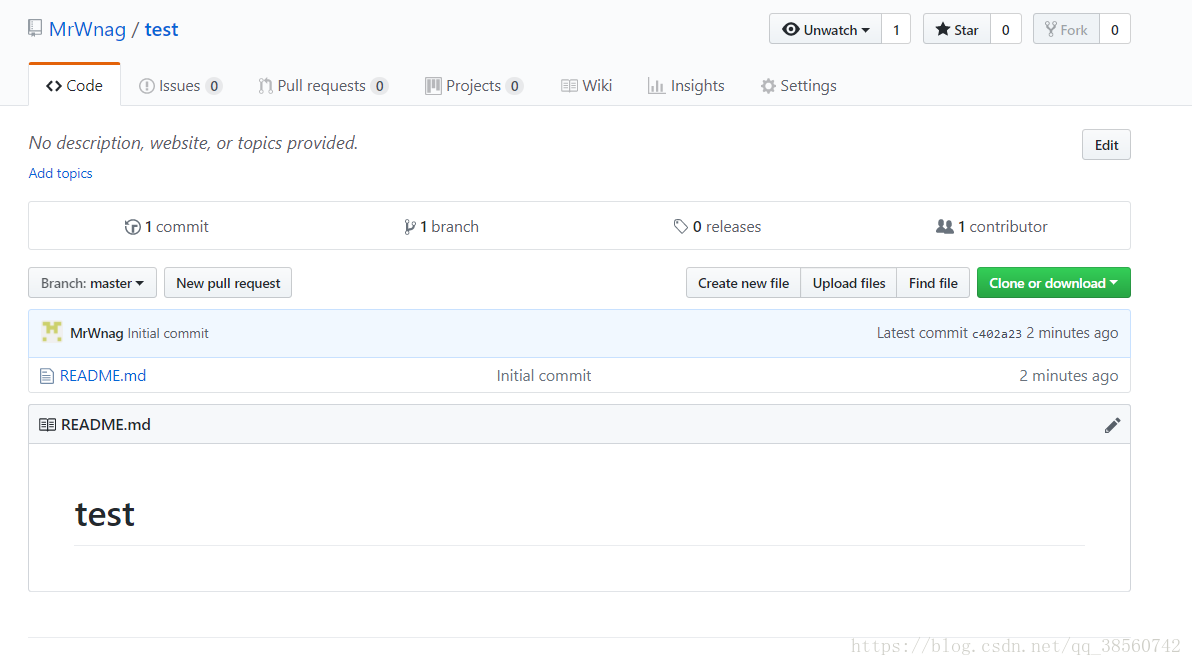Viewport: 1192px width, 666px height.
Task: Click the book icon in README.md header
Action: (x=47, y=424)
